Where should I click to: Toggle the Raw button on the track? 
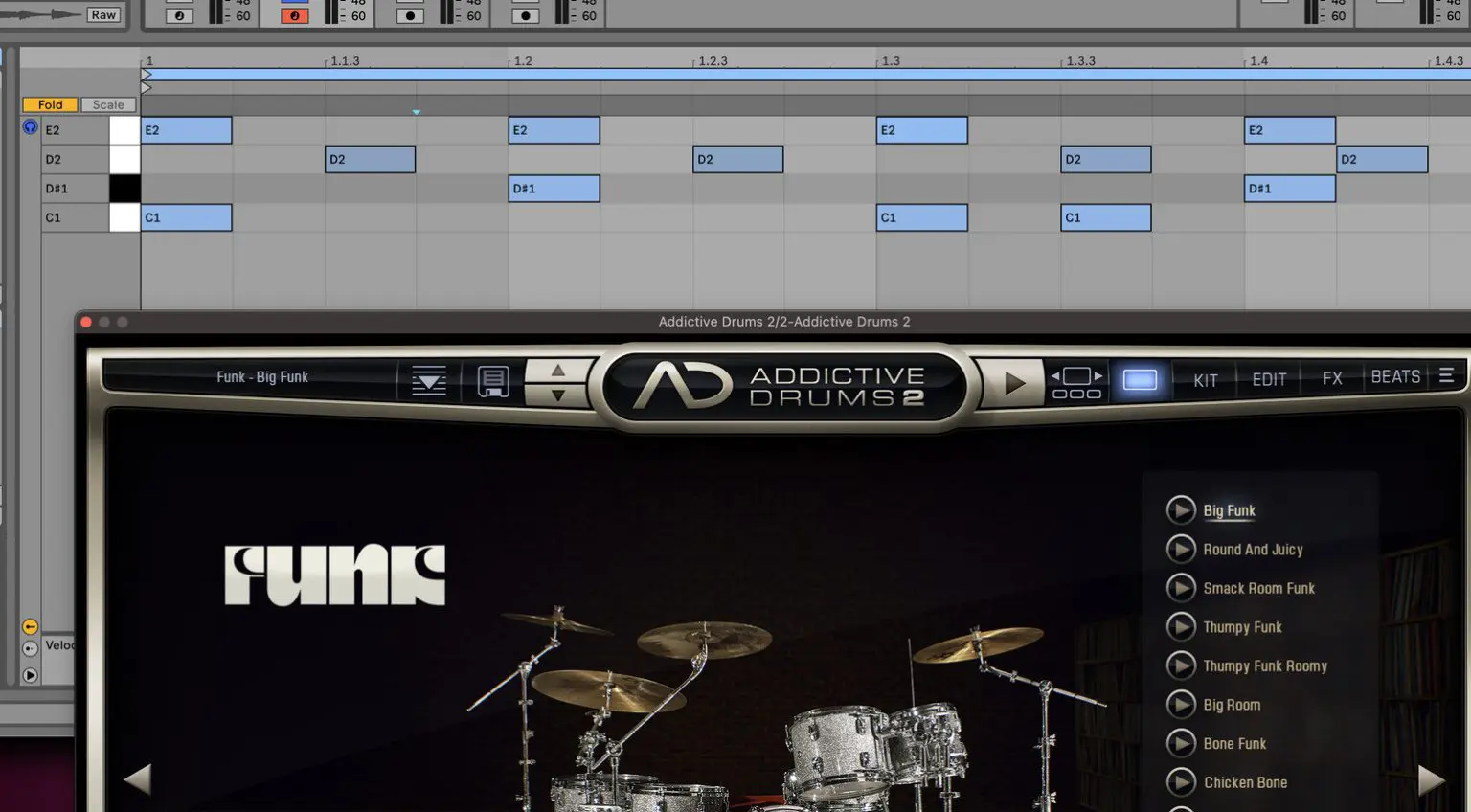tap(102, 14)
